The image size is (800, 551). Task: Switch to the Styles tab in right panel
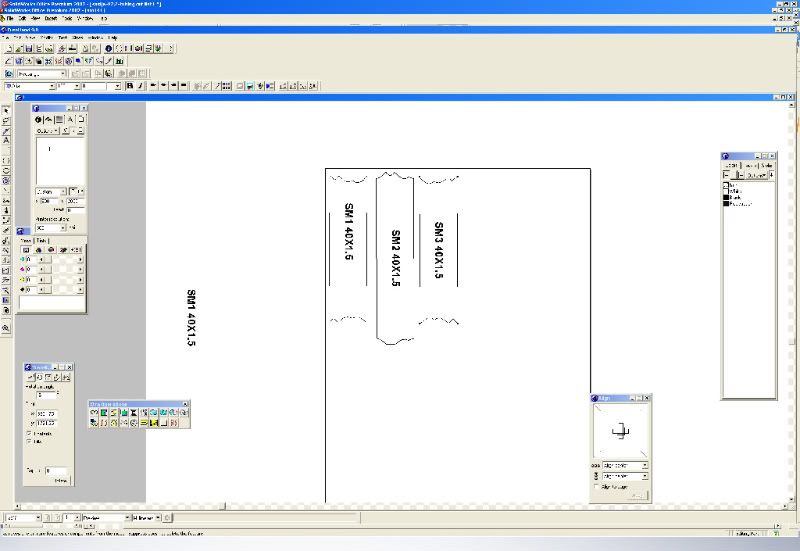pyautogui.click(x=766, y=165)
